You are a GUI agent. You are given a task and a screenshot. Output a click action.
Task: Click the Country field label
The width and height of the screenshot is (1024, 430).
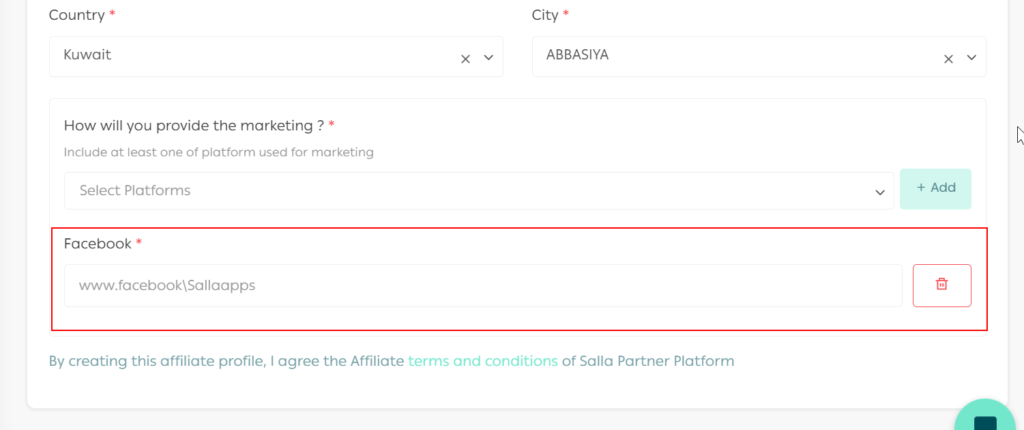pos(77,16)
